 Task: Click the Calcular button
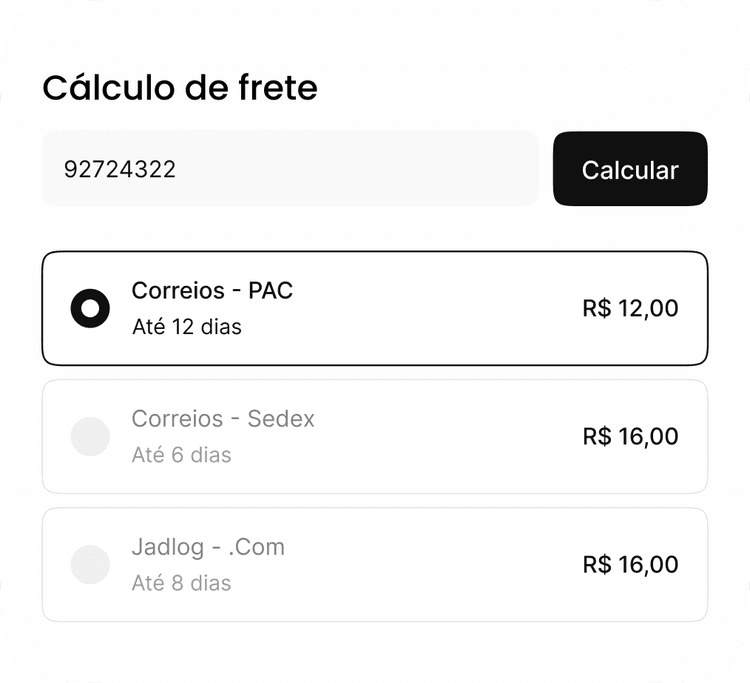[x=630, y=169]
